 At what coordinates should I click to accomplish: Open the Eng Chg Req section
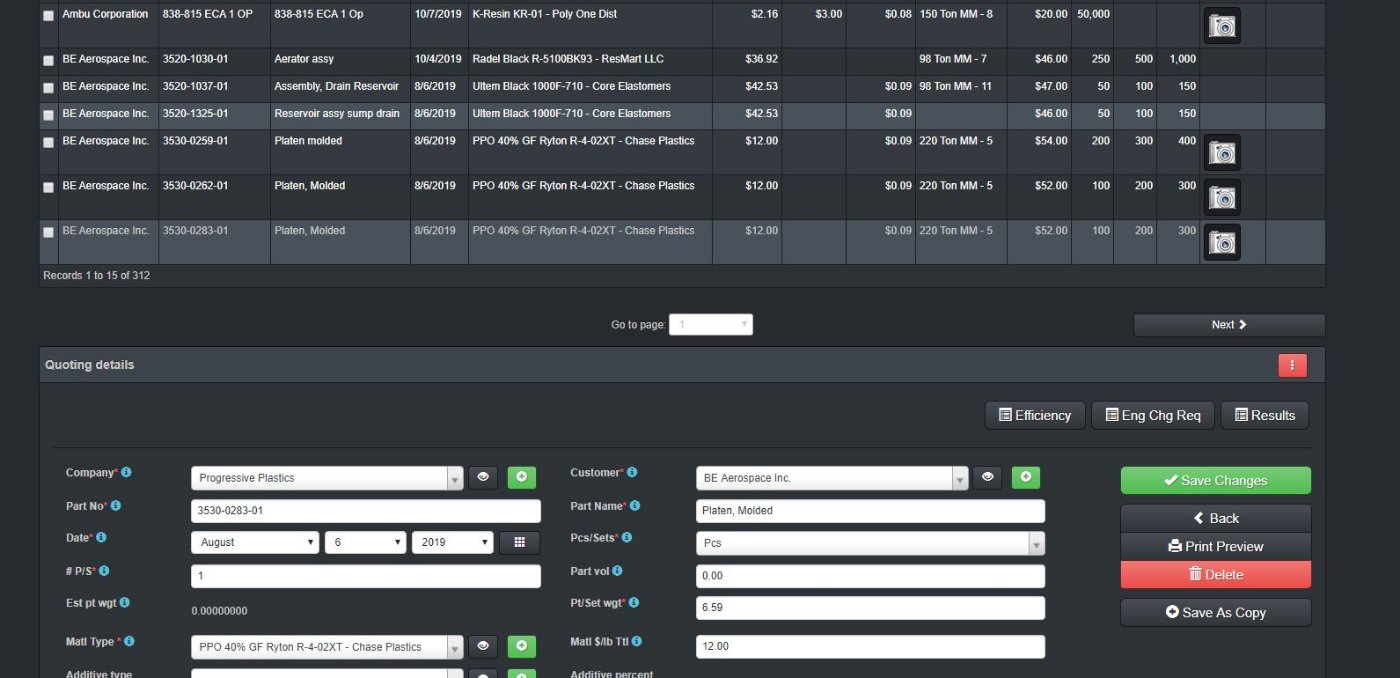[x=1153, y=415]
